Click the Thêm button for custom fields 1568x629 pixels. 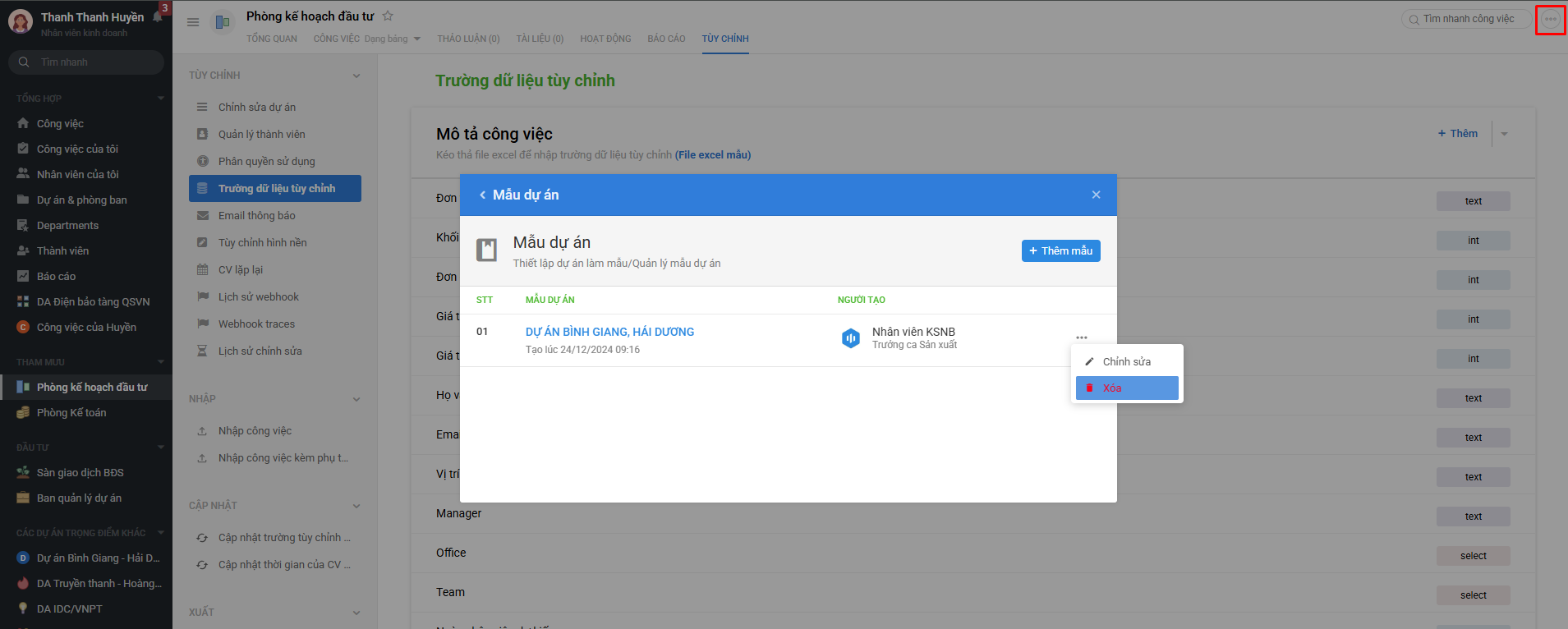[1458, 133]
